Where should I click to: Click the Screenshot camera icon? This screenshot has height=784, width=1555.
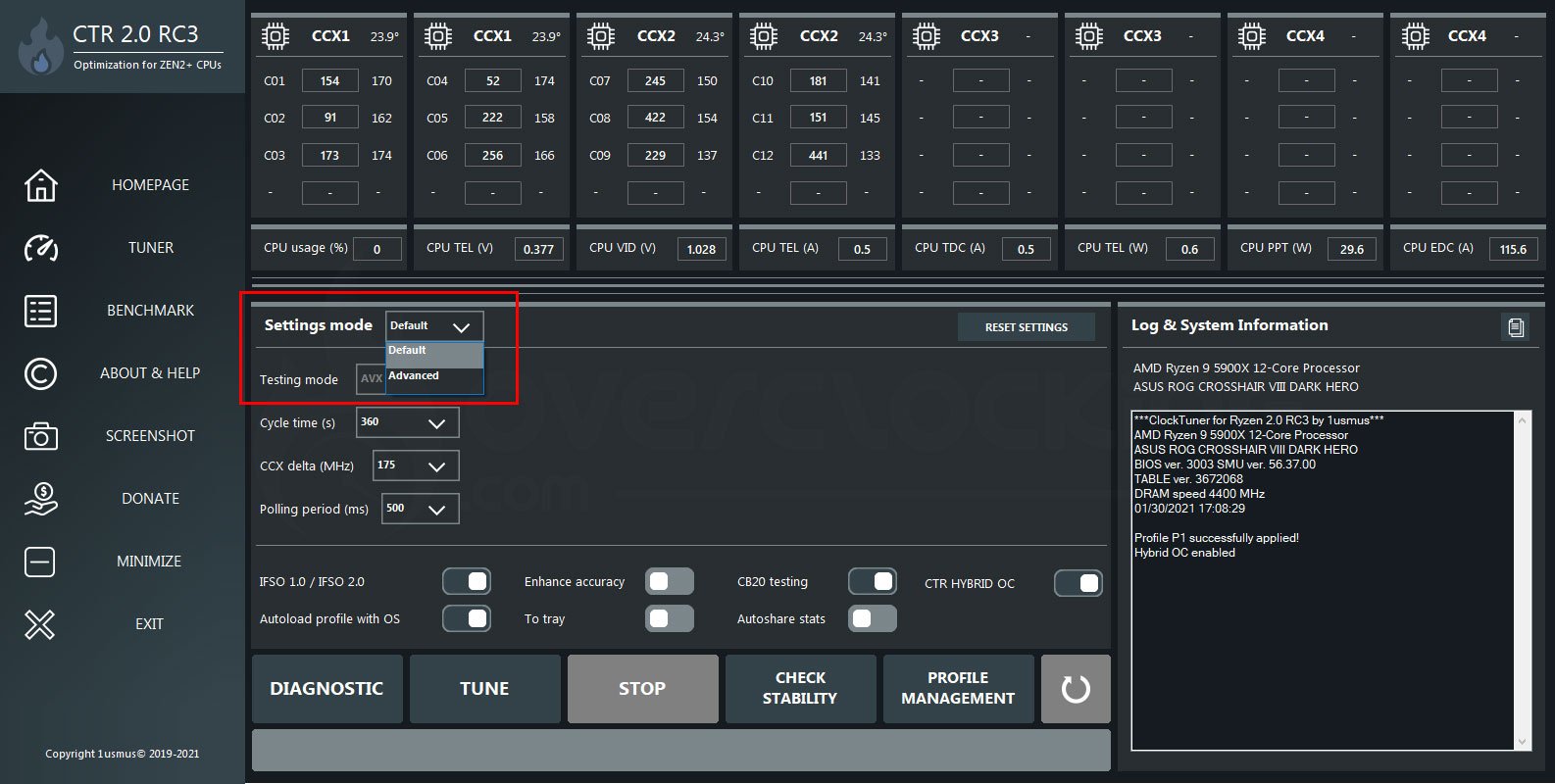tap(40, 436)
